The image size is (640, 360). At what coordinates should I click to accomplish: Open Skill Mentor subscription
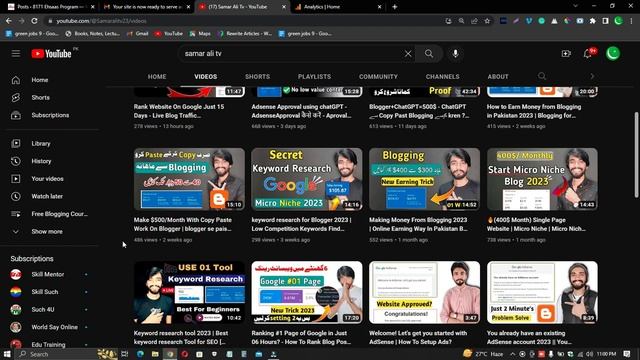[49, 274]
